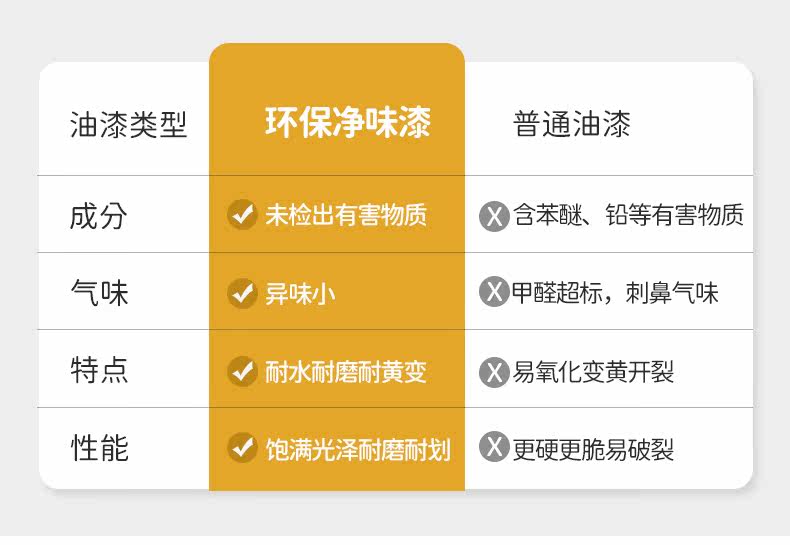Select the 普通油漆 column header
790x545 pixels.
(x=572, y=124)
